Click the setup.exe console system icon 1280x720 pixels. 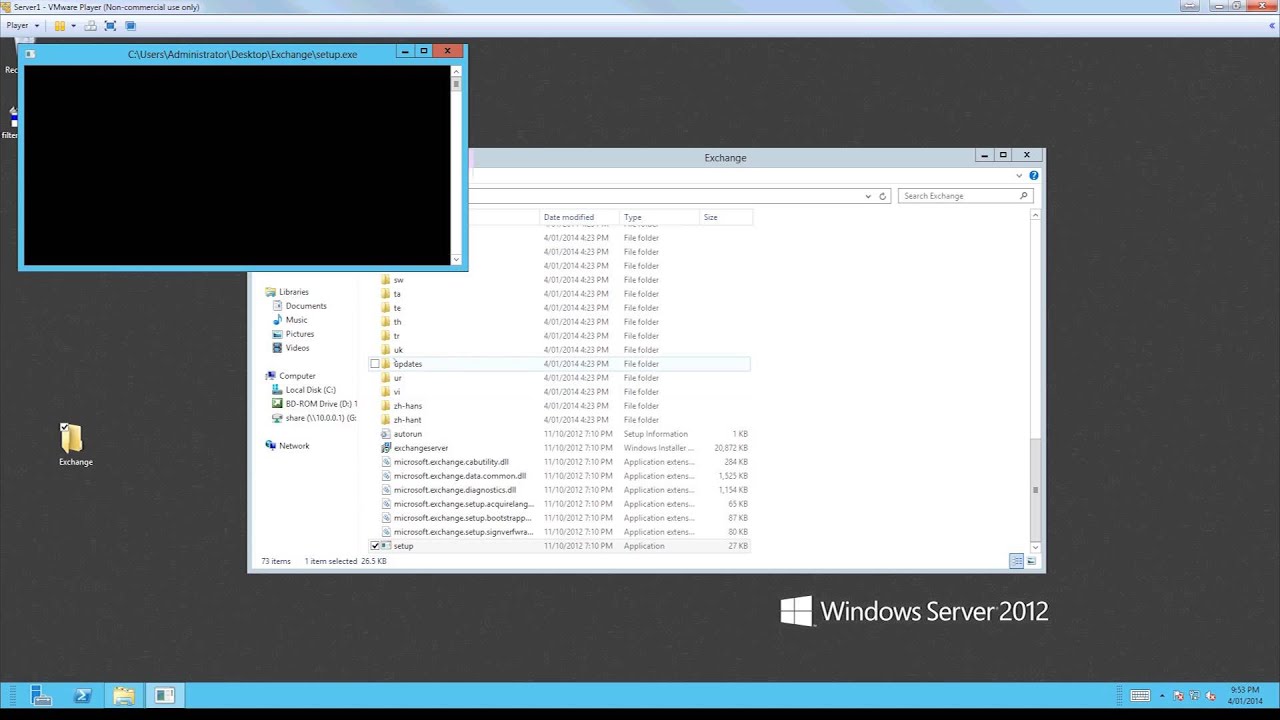[30, 54]
